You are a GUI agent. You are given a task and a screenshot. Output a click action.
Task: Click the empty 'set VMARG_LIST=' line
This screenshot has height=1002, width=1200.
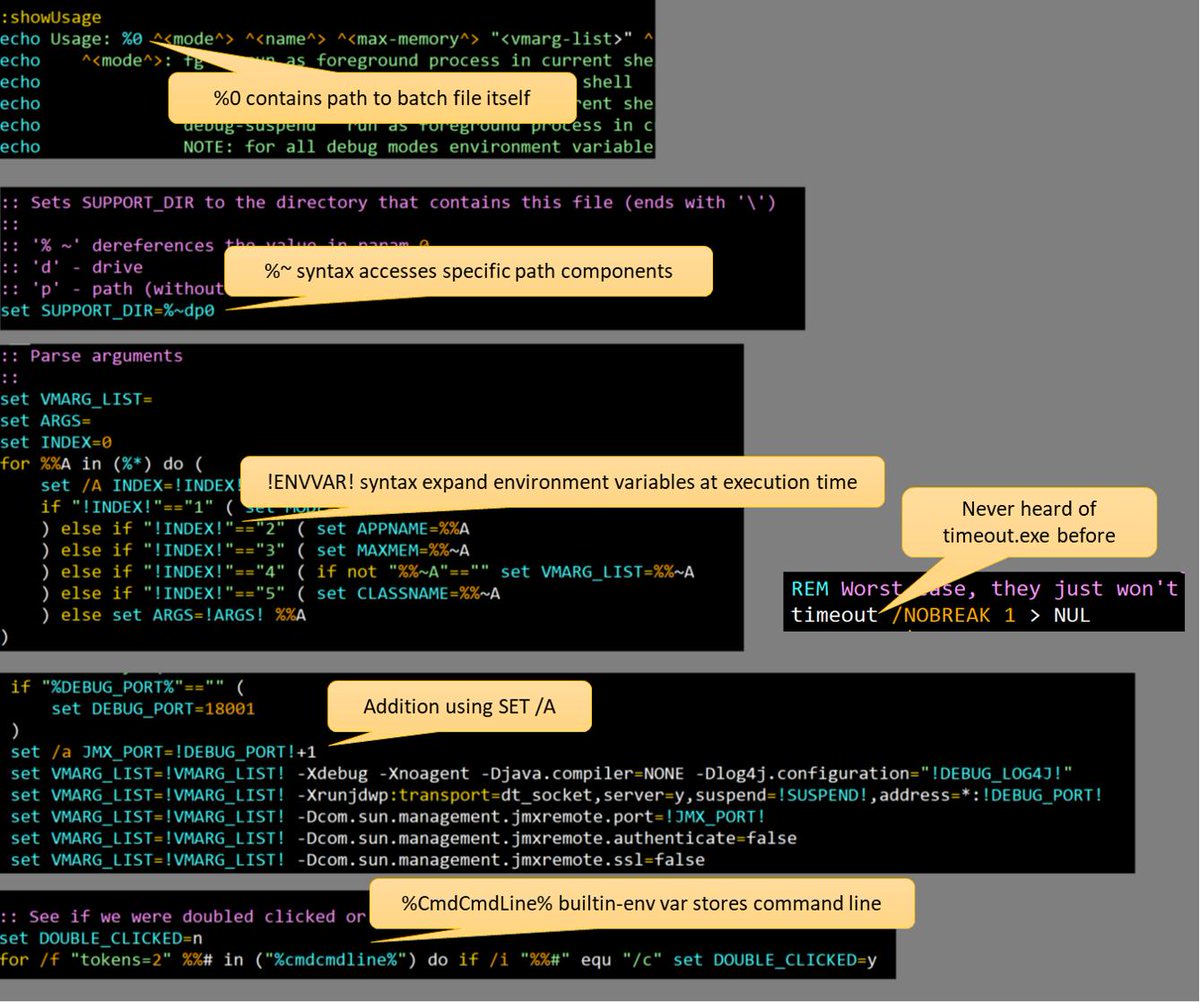[x=76, y=399]
